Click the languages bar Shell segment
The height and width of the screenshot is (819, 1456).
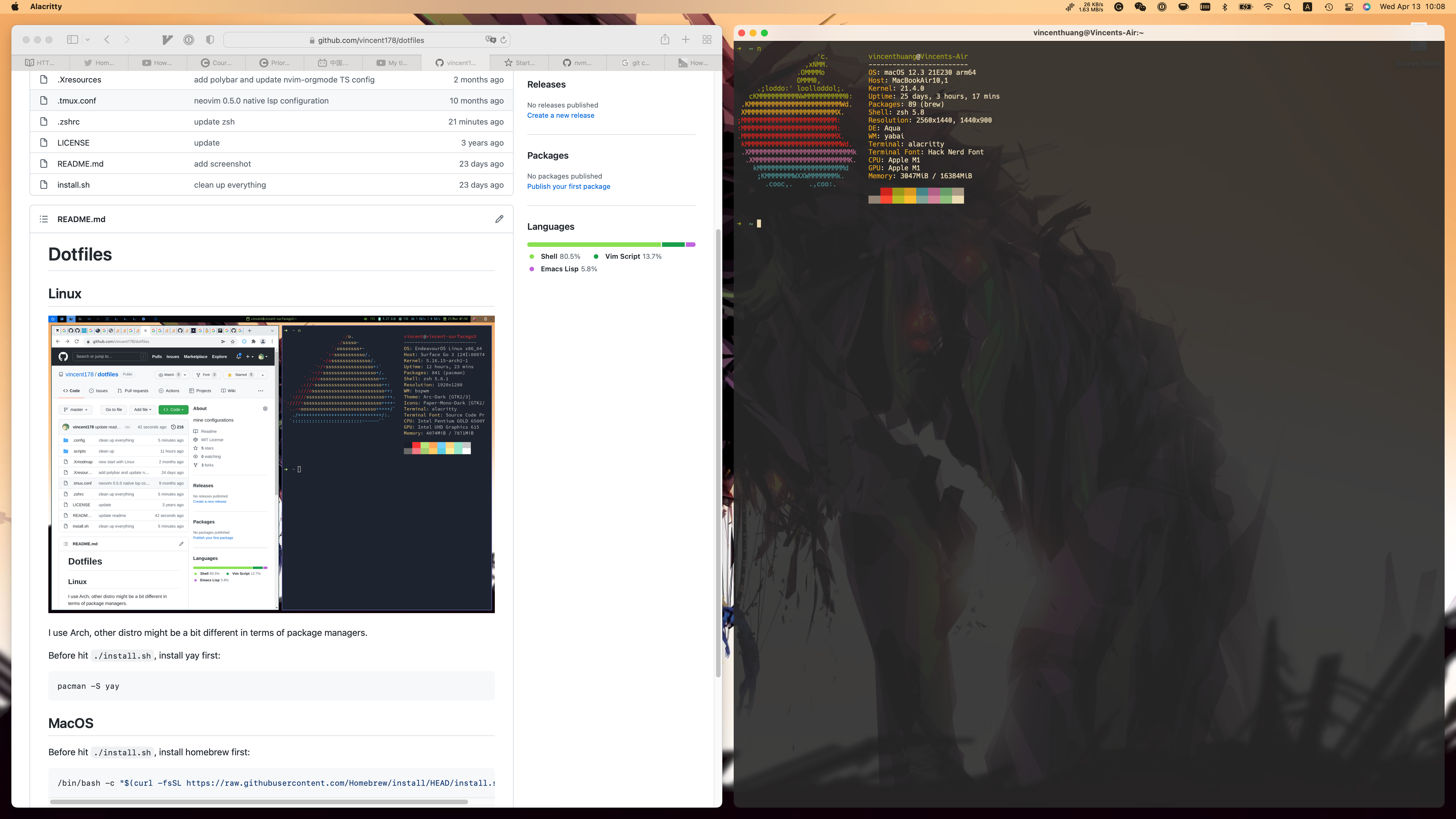pos(593,245)
